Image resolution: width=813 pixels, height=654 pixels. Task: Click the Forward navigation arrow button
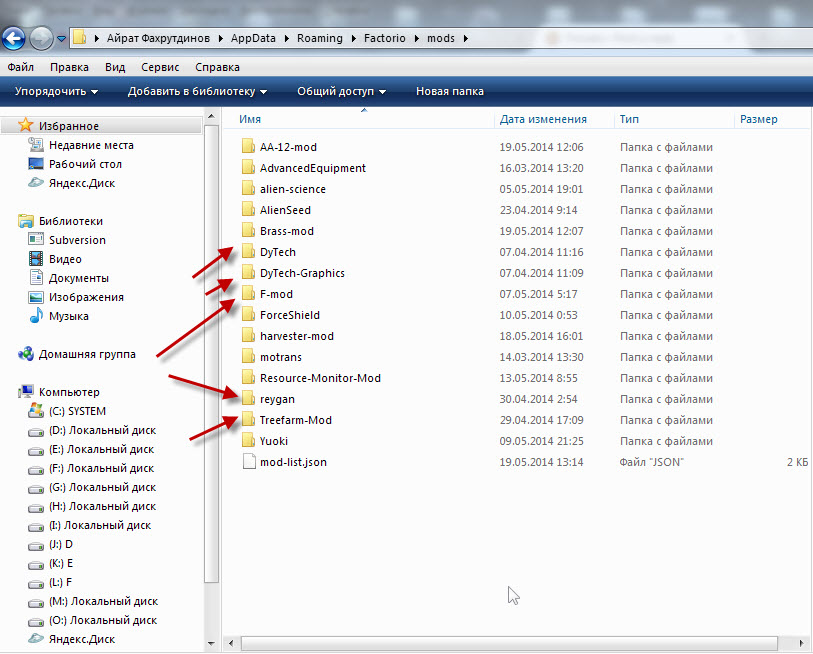[41, 38]
